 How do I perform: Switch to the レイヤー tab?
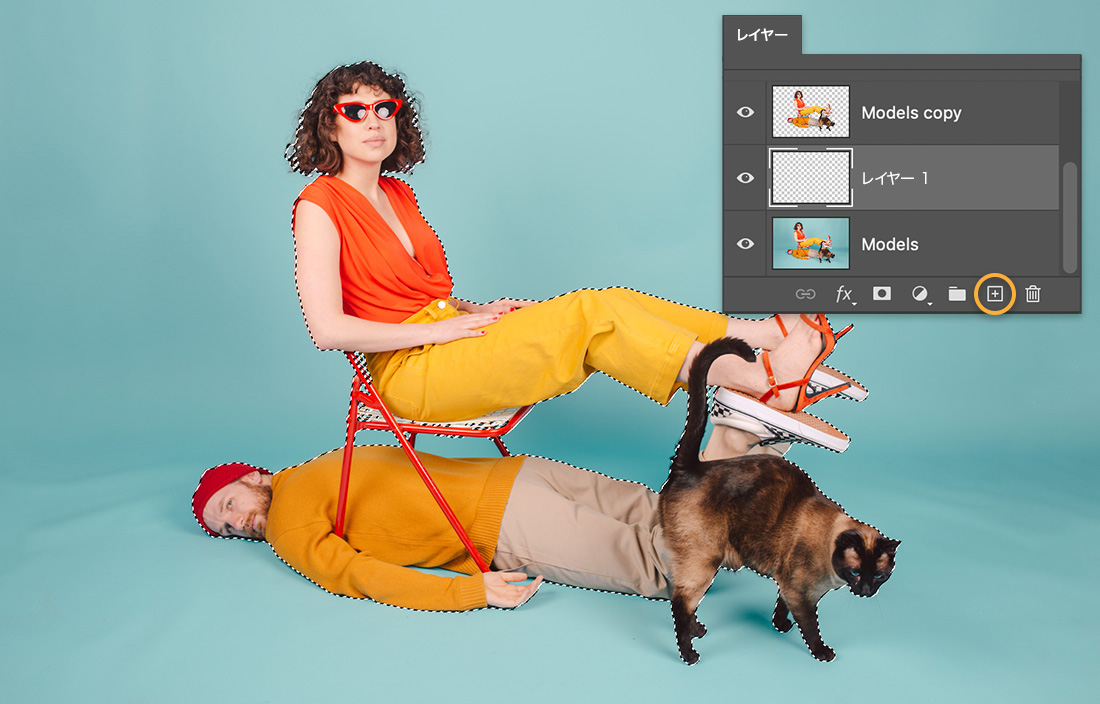click(x=762, y=35)
